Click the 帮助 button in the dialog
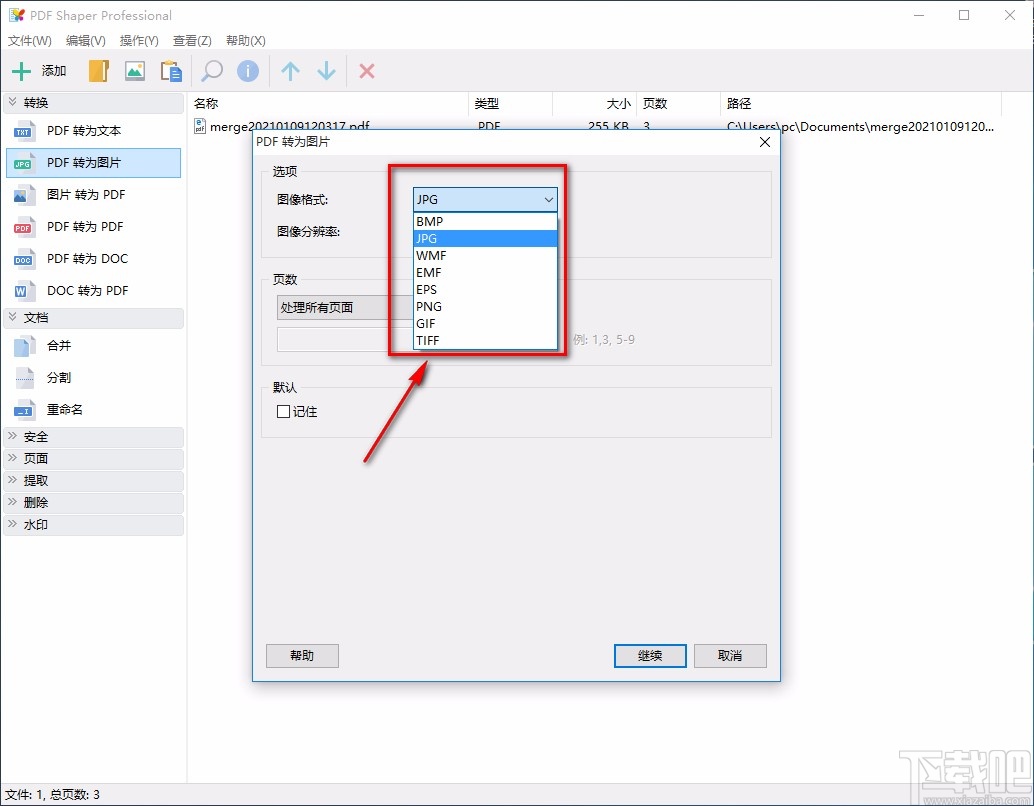 [302, 656]
